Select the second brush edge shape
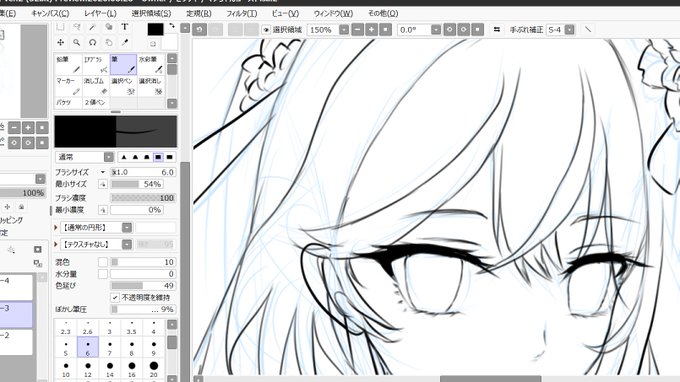The width and height of the screenshot is (680, 382). point(135,157)
